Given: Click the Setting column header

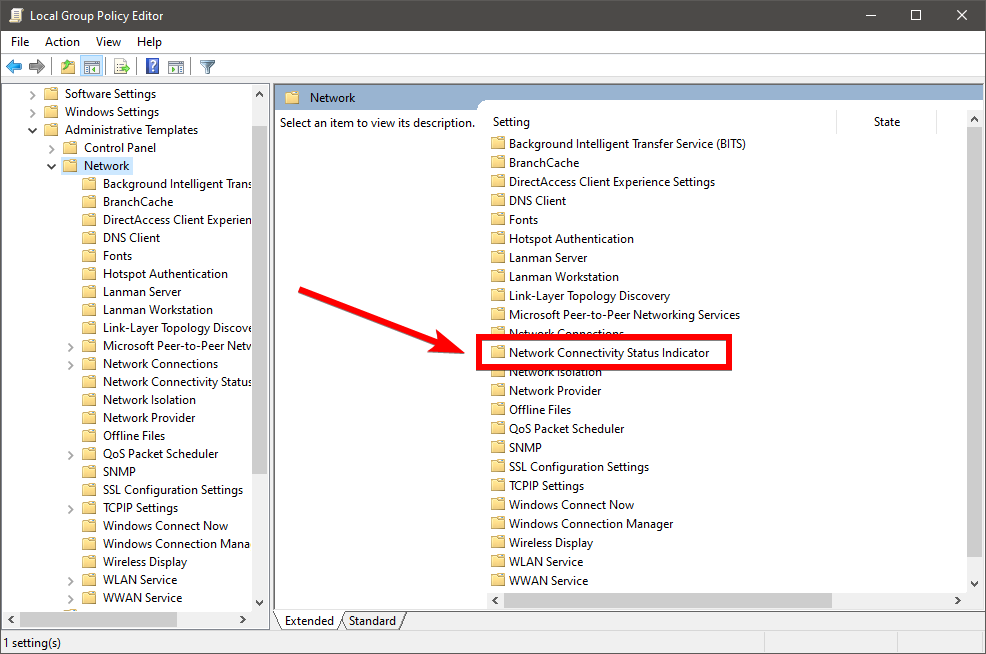Looking at the screenshot, I should (511, 122).
